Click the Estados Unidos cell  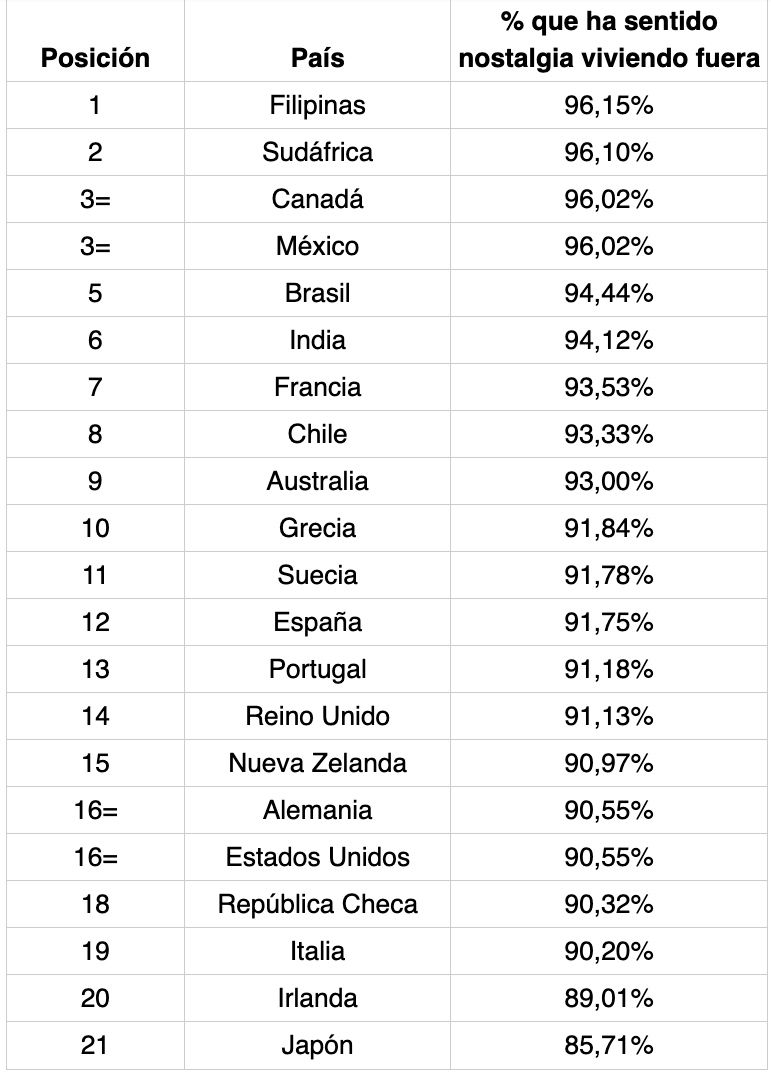(x=317, y=857)
